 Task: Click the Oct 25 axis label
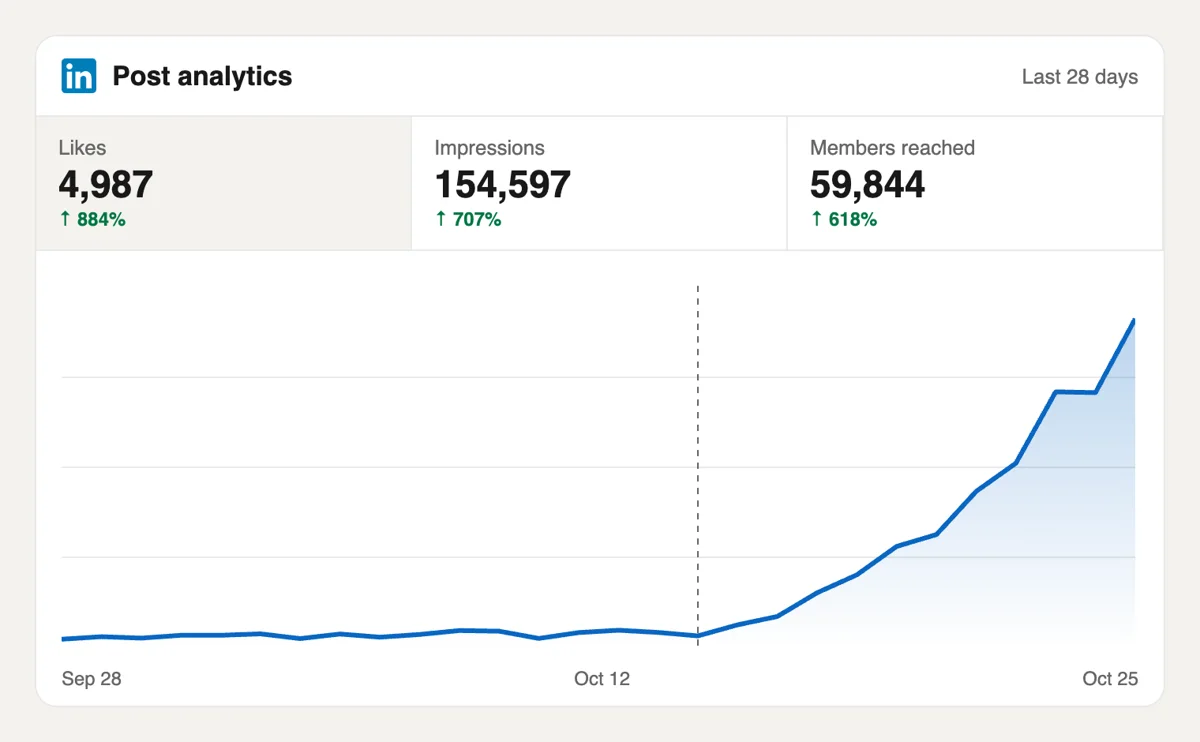[1110, 679]
